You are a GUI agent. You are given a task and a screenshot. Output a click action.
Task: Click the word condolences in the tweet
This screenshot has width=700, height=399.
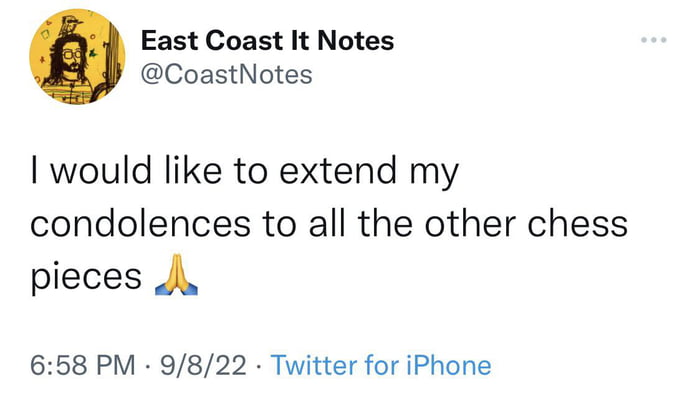pyautogui.click(x=140, y=224)
